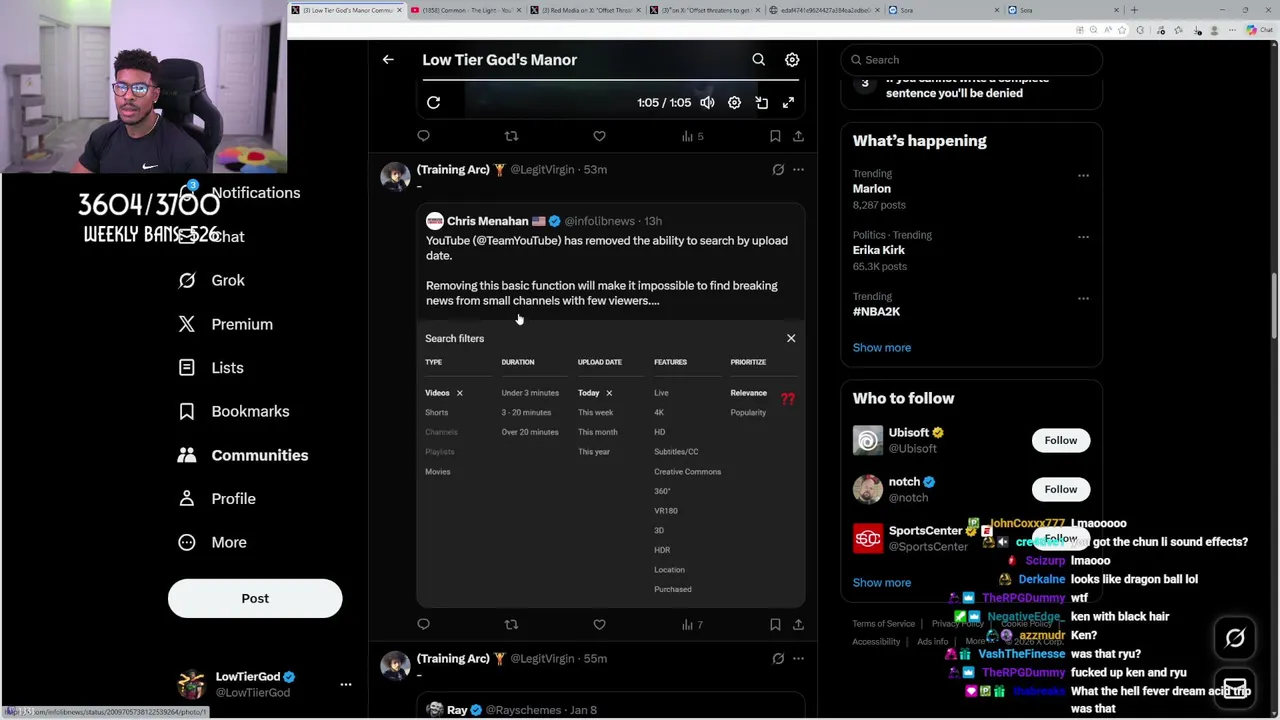Open Chris Menahan's profile avatar

[x=434, y=221]
